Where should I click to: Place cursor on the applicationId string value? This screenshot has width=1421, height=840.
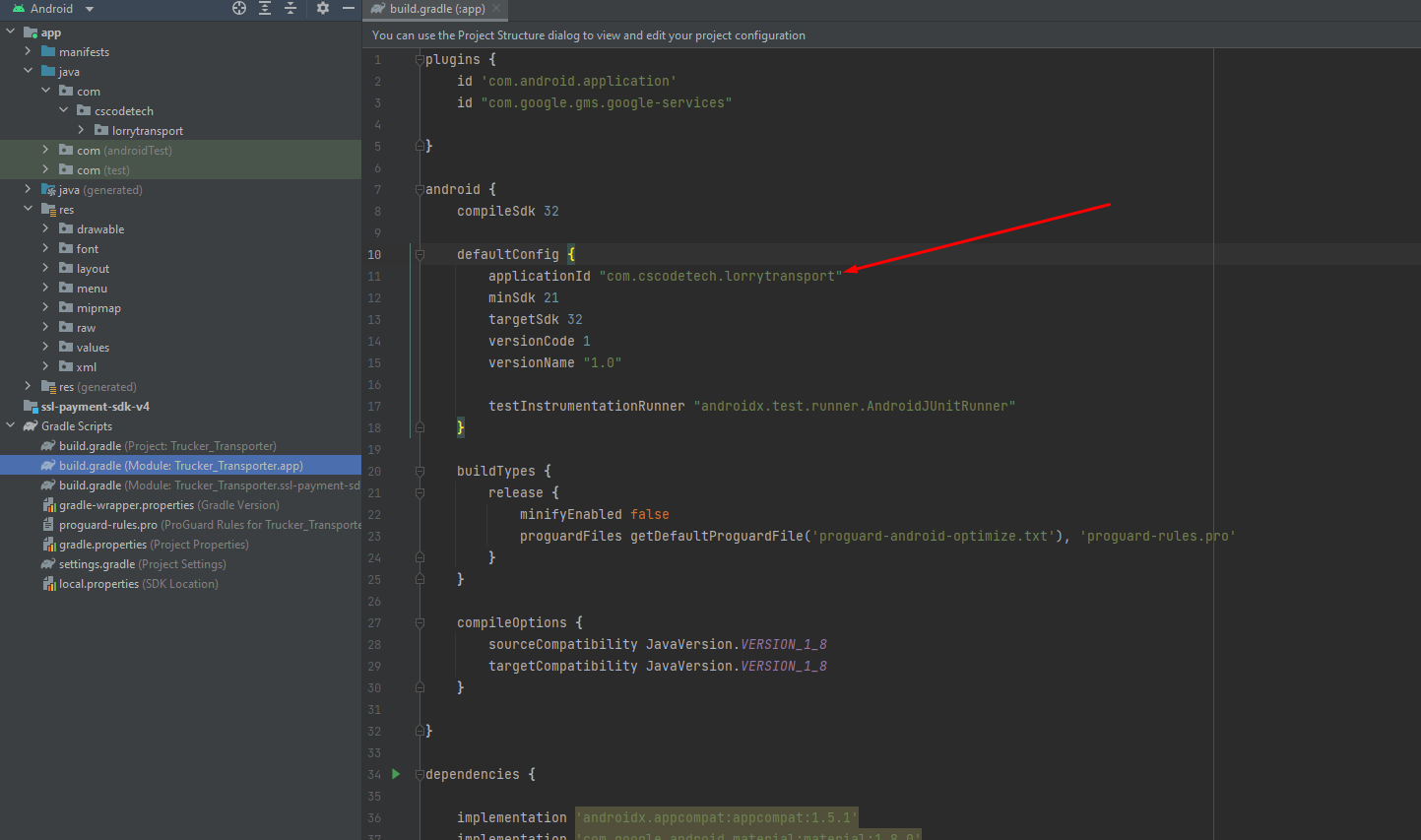[720, 277]
